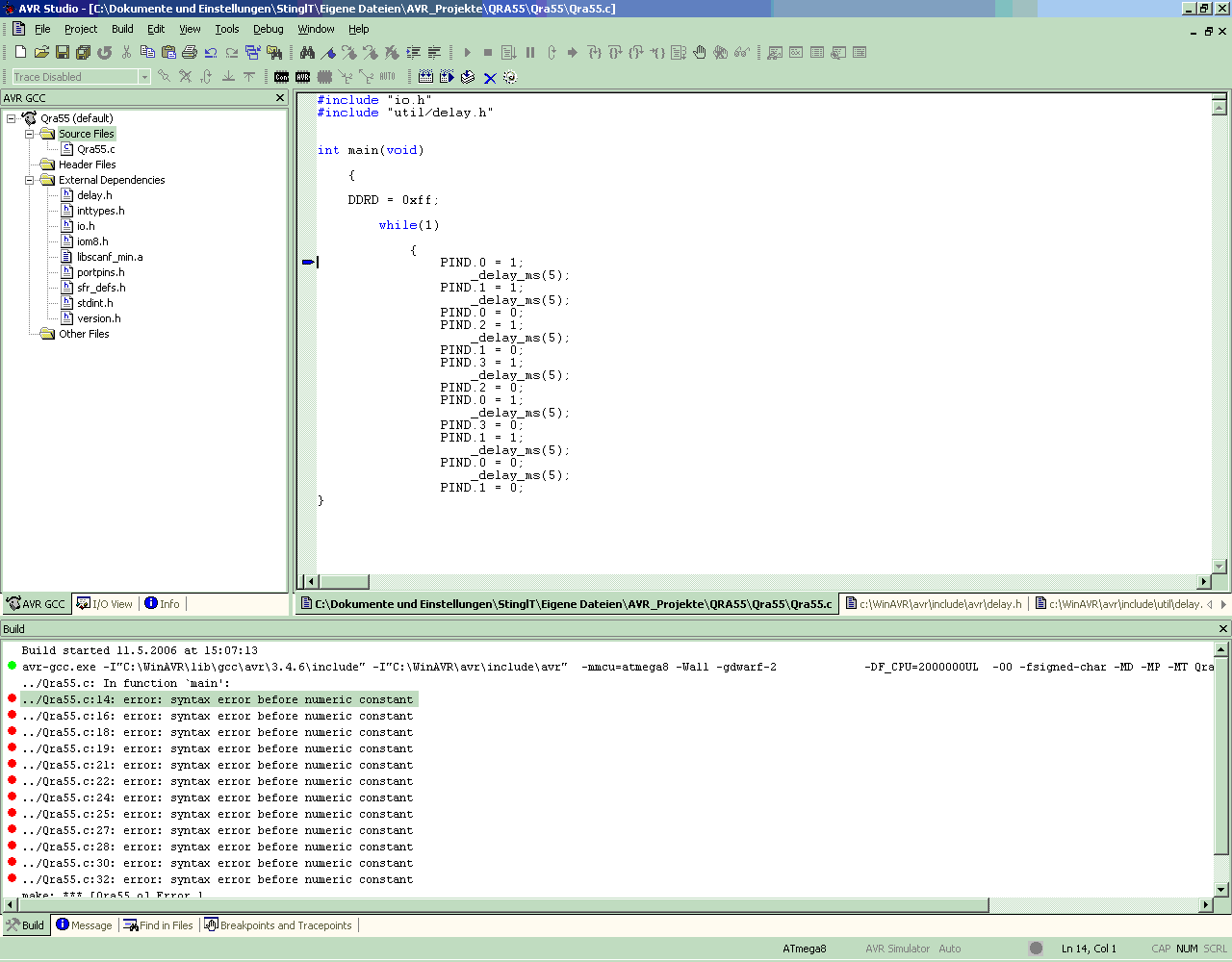Screen dimensions: 1232x962
Task: Click the Qra55.c:16 syntax error line
Action: [218, 716]
